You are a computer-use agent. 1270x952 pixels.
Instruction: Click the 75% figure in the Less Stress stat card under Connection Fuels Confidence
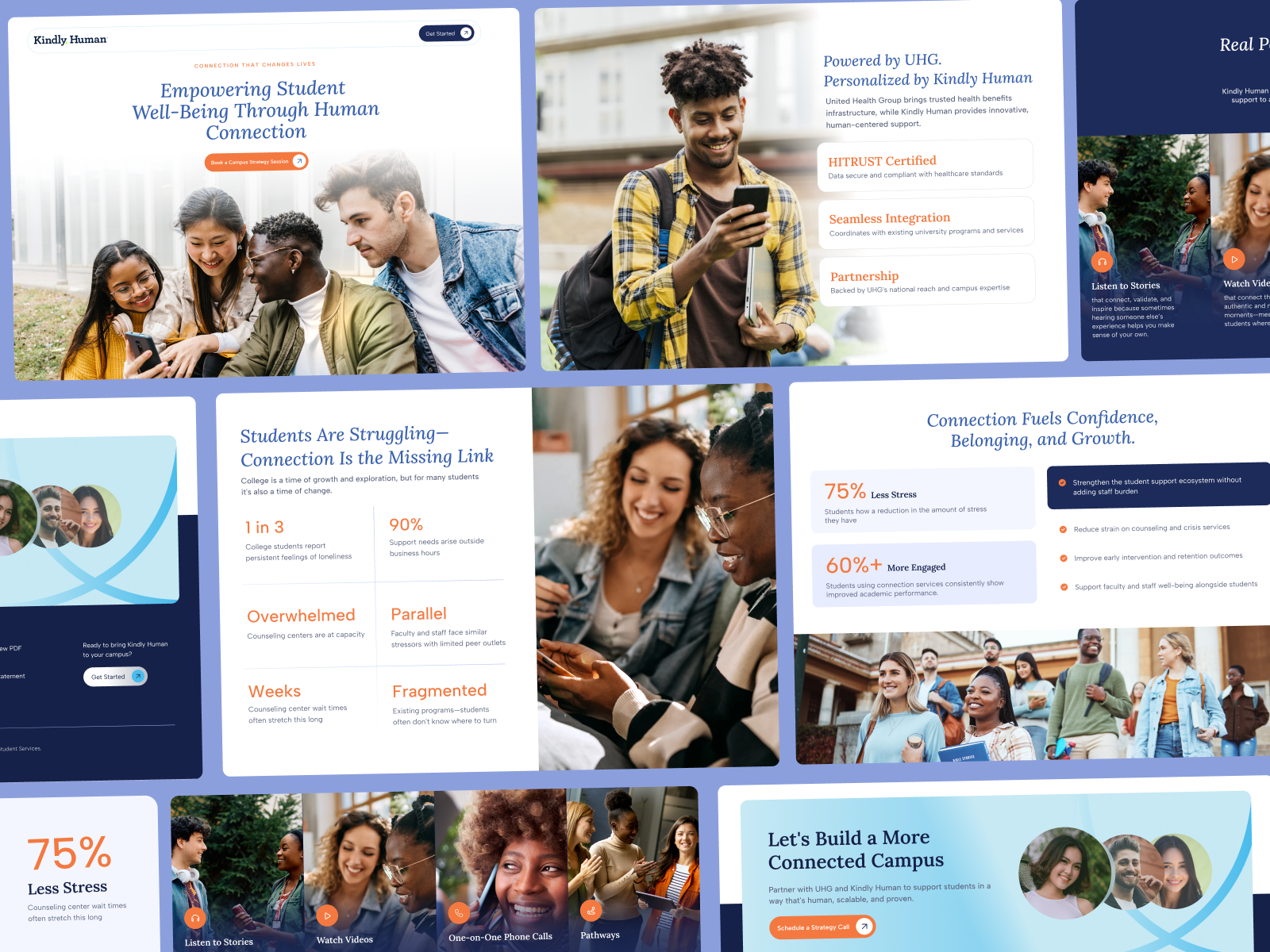coord(845,492)
